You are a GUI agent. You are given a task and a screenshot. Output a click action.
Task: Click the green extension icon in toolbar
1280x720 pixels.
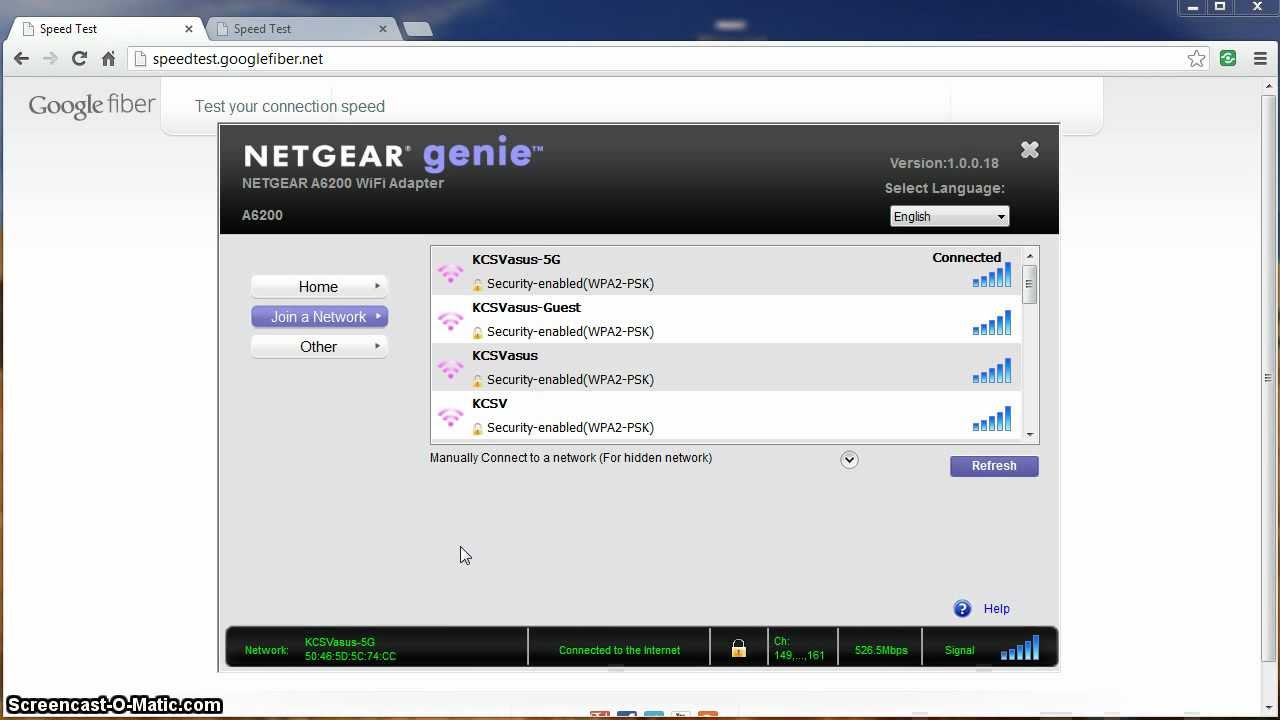(1228, 59)
